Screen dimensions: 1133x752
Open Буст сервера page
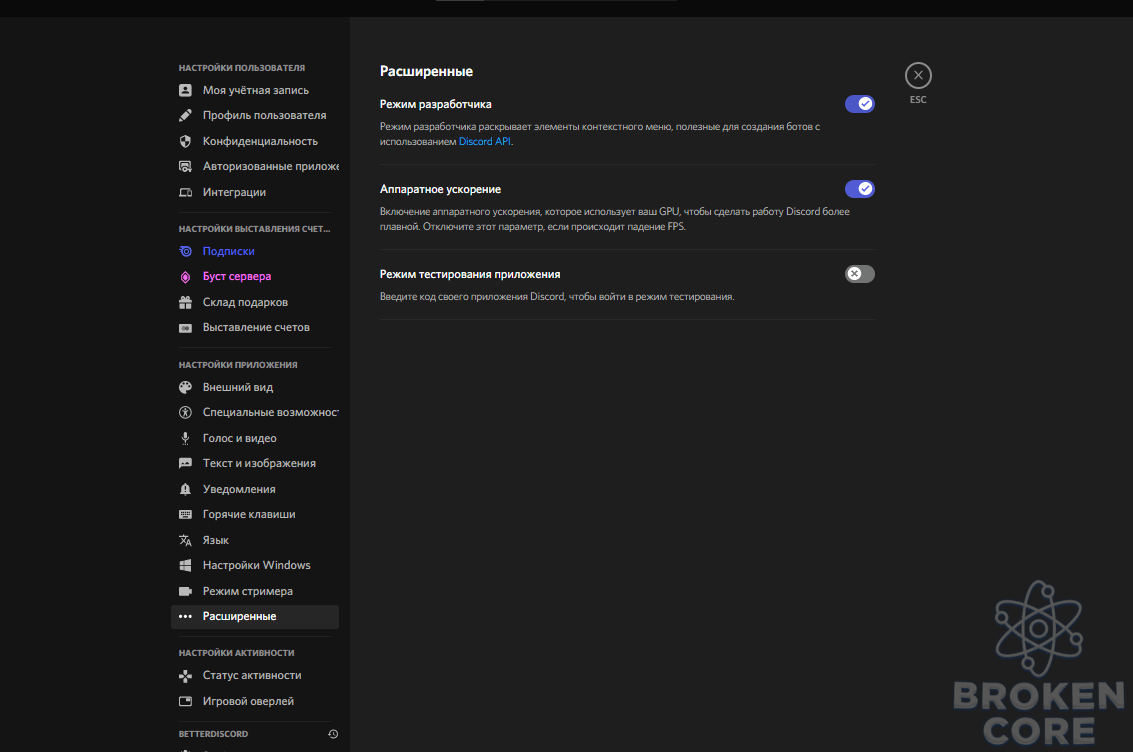click(255, 277)
